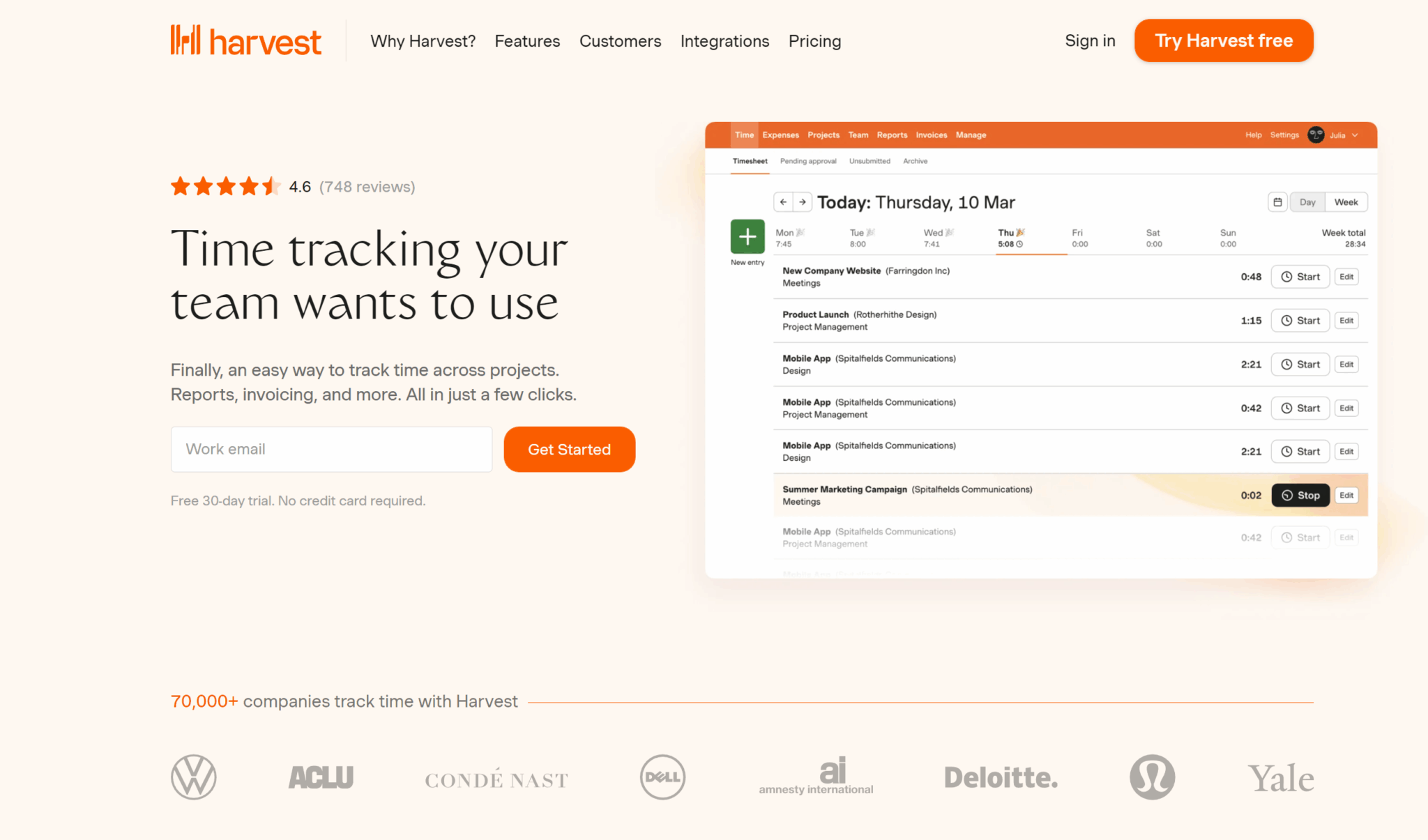1428x840 pixels.
Task: Go to next day with right arrow
Action: click(803, 202)
